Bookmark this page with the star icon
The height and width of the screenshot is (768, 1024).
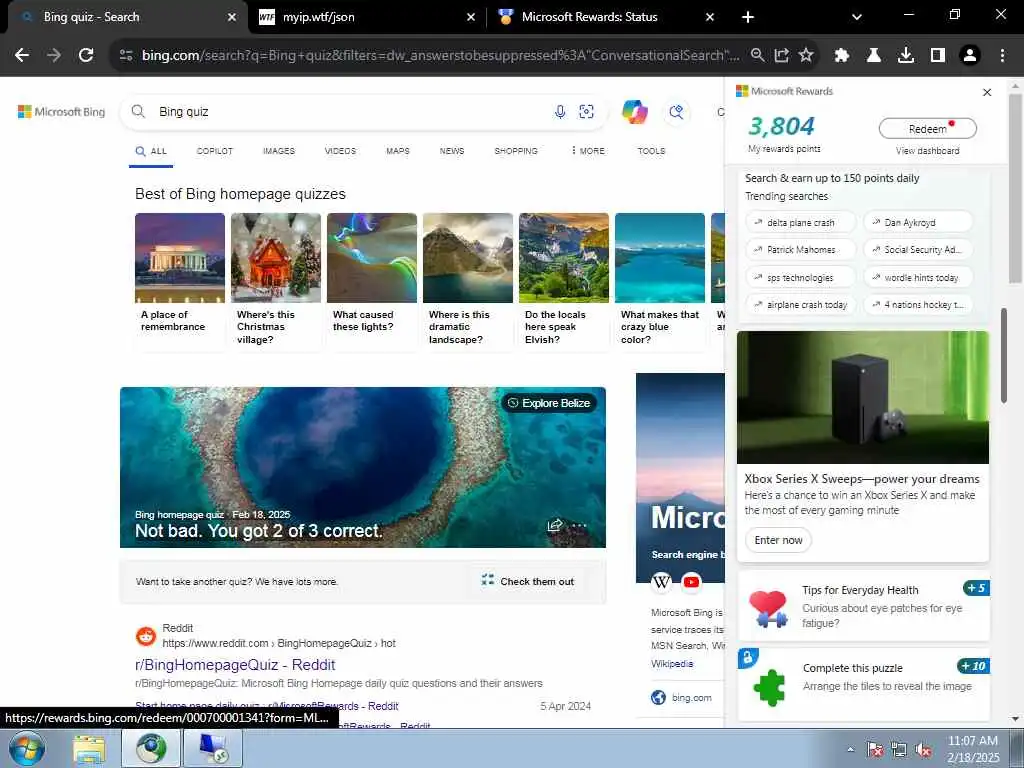(x=806, y=56)
